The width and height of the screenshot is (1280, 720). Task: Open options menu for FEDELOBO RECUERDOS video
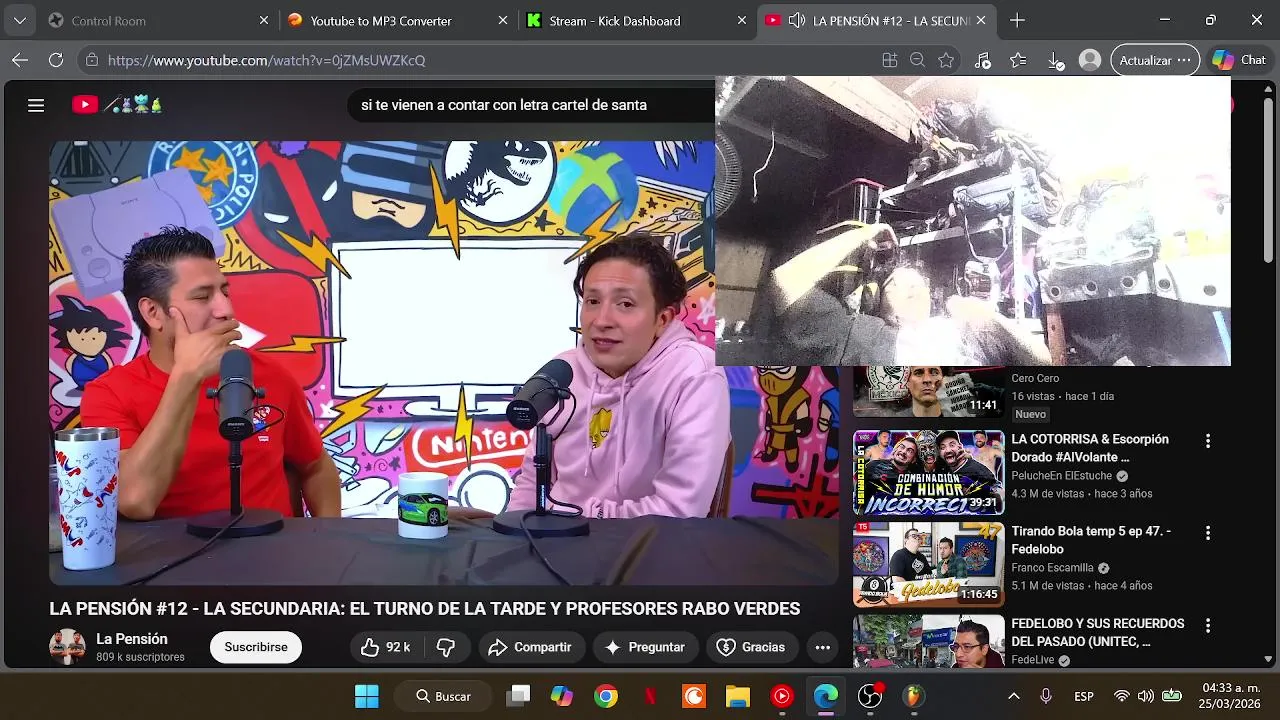1208,625
